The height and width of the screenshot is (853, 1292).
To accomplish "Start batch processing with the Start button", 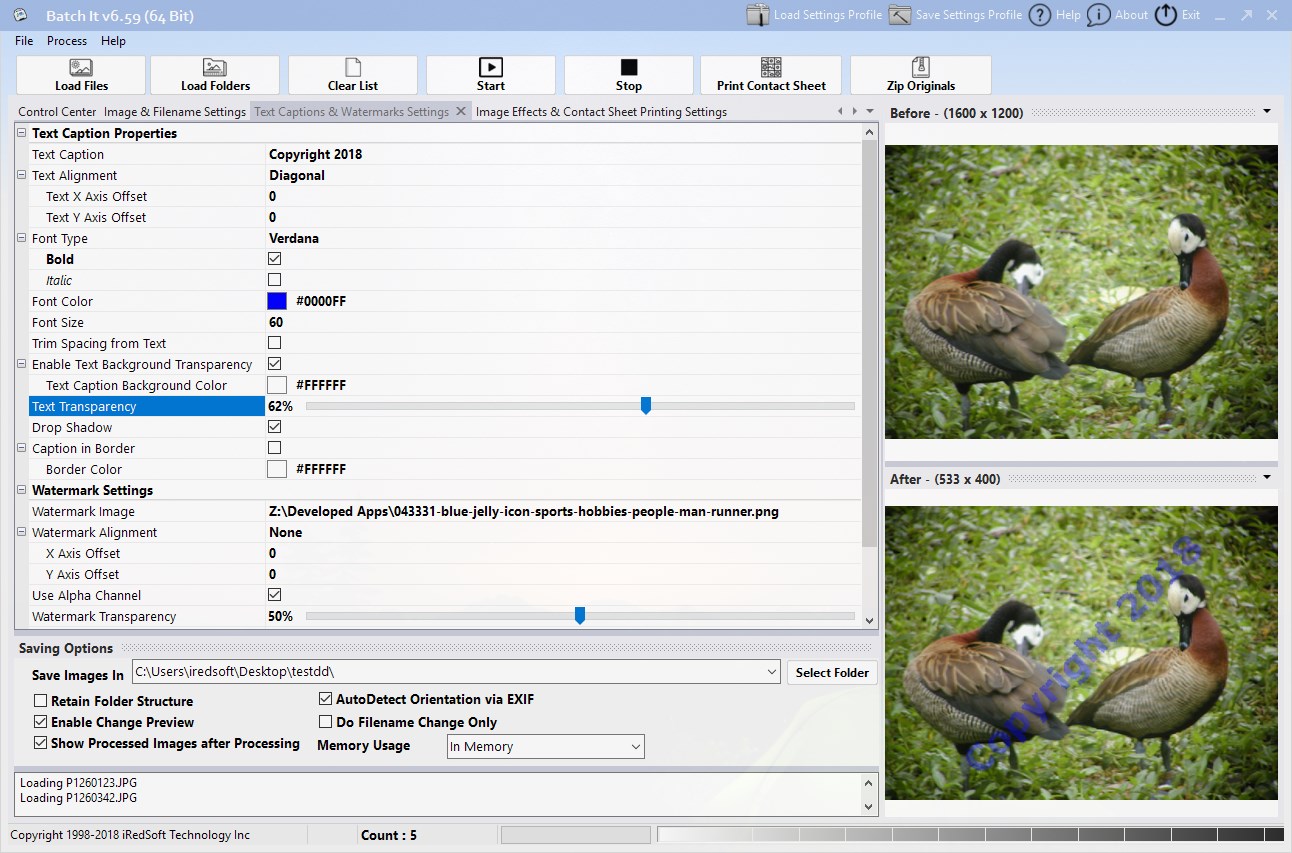I will coord(491,75).
